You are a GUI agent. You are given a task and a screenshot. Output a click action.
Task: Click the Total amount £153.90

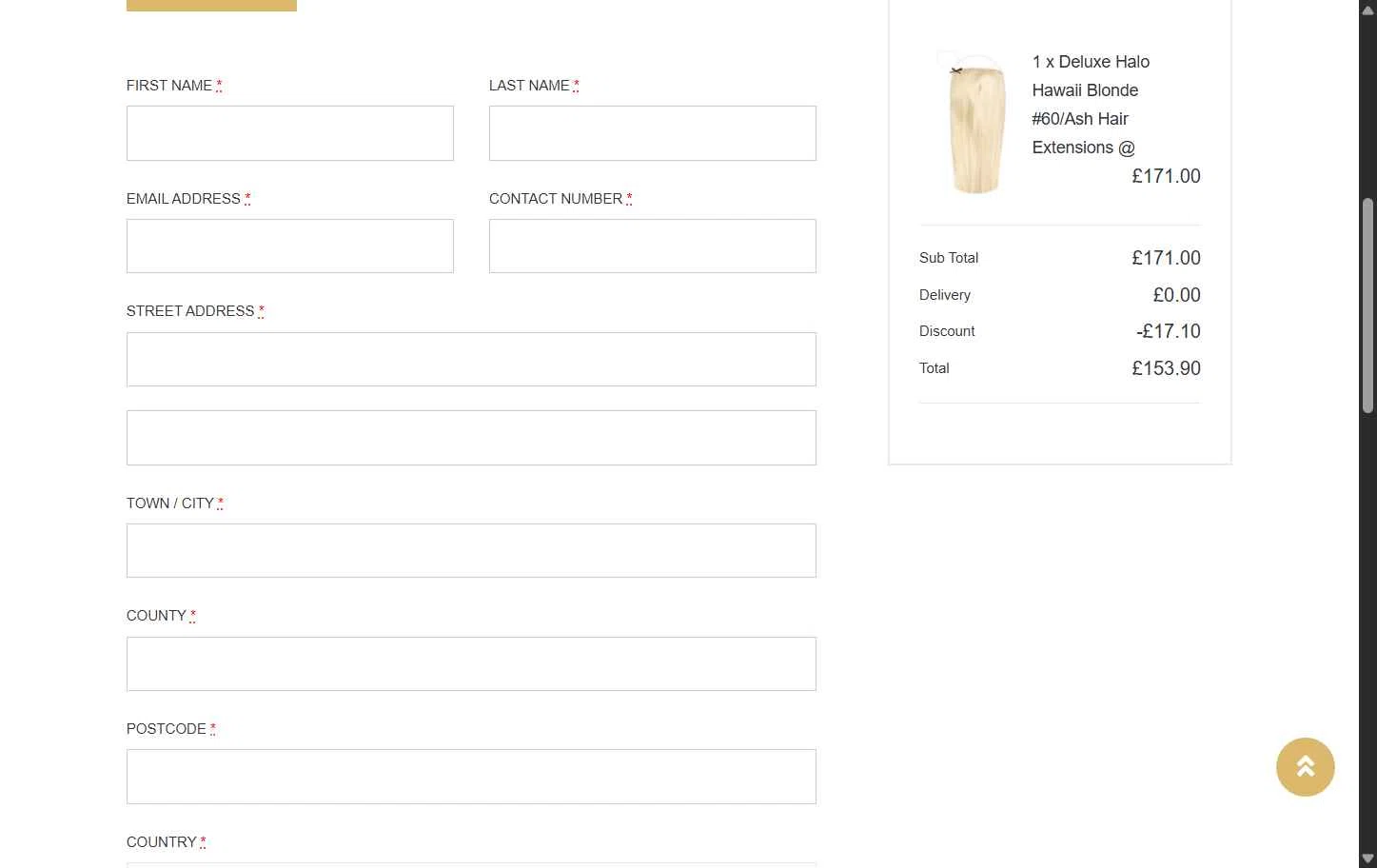pos(1166,368)
